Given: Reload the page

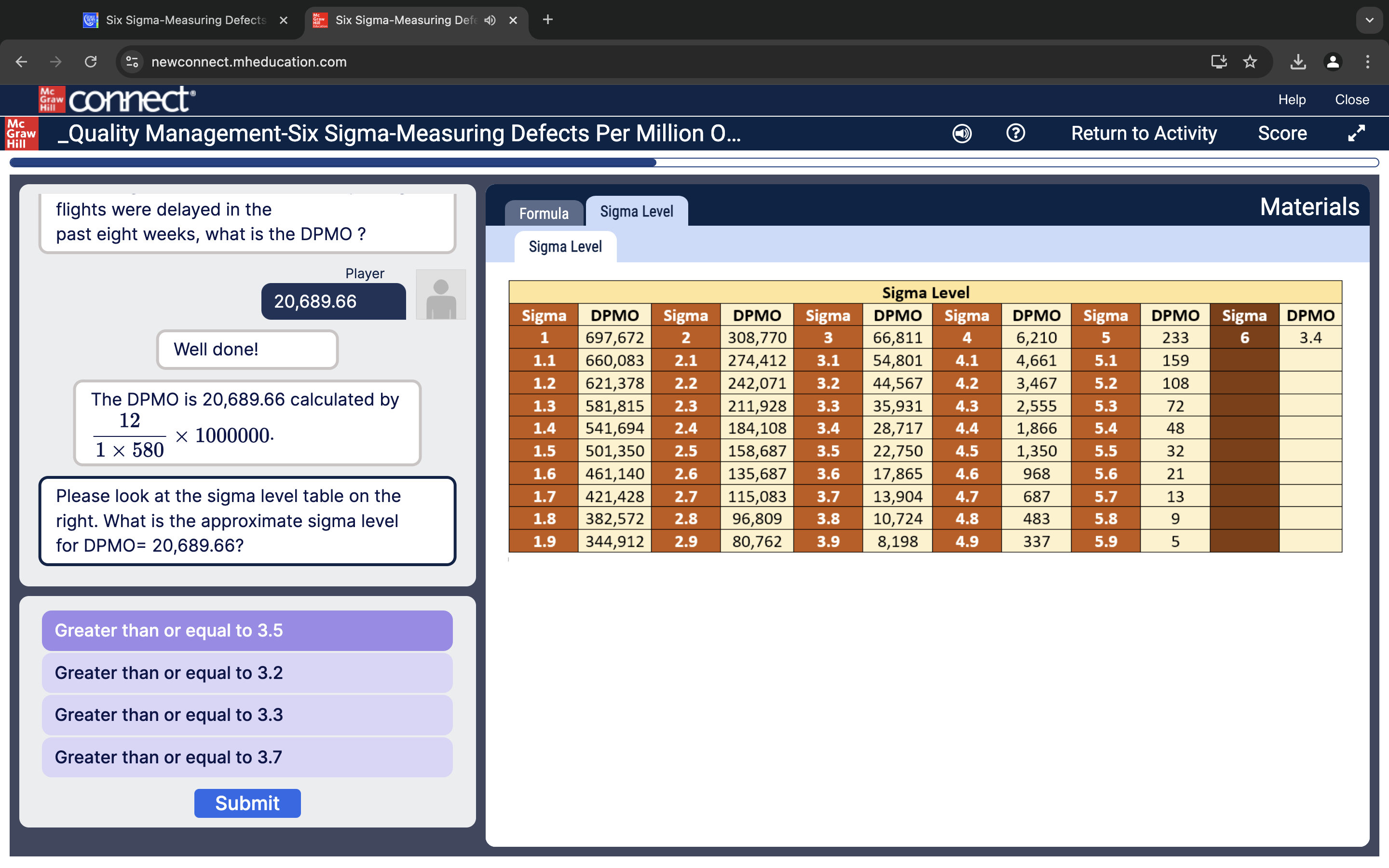Looking at the screenshot, I should pos(91,61).
